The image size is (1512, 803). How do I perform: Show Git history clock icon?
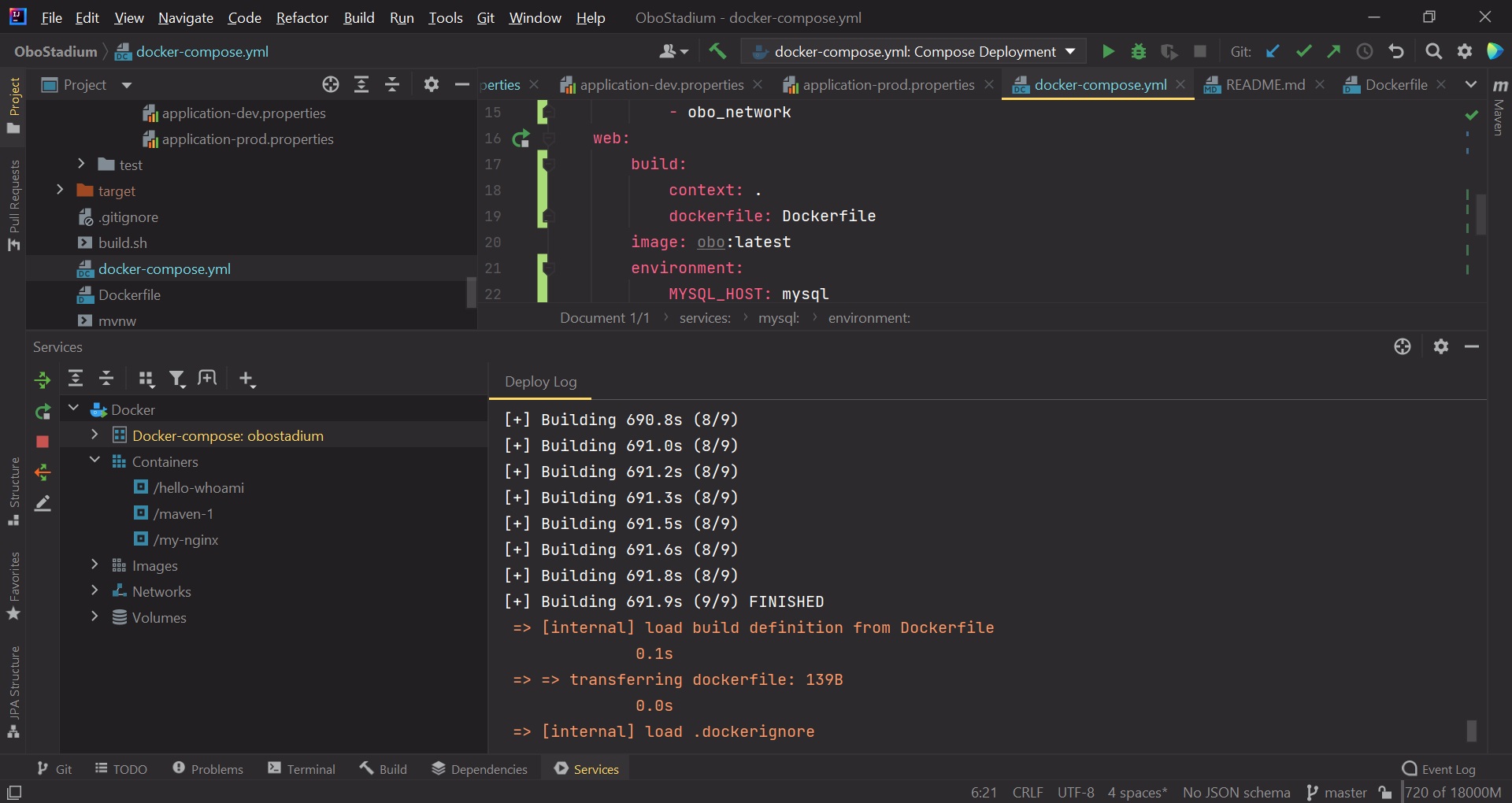(x=1365, y=51)
